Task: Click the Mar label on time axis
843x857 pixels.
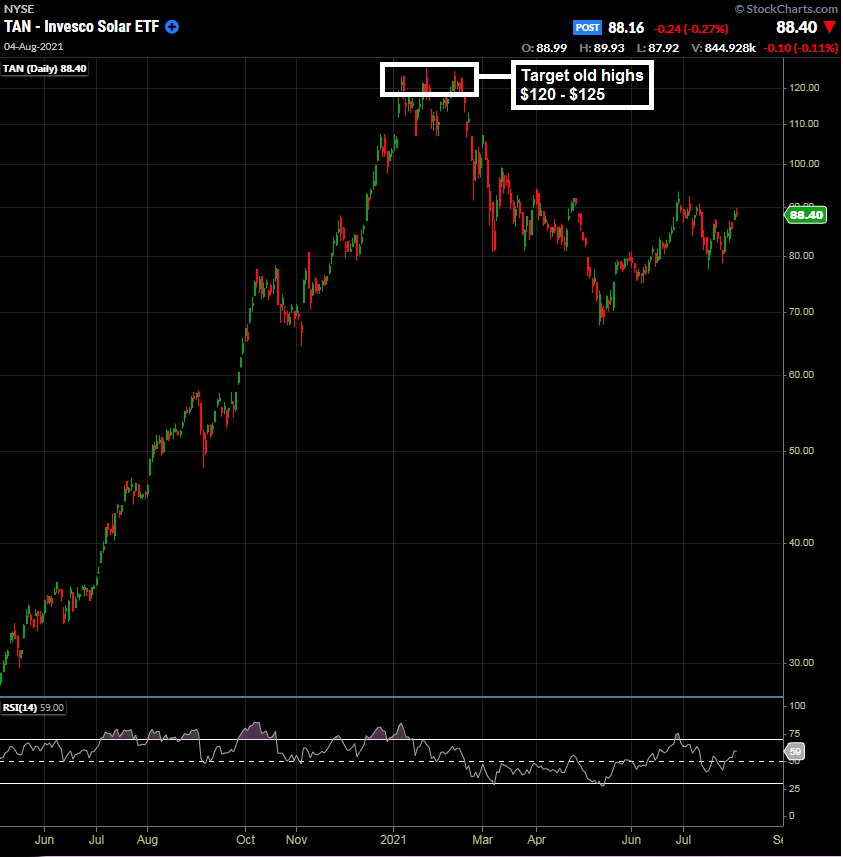Action: coord(483,839)
